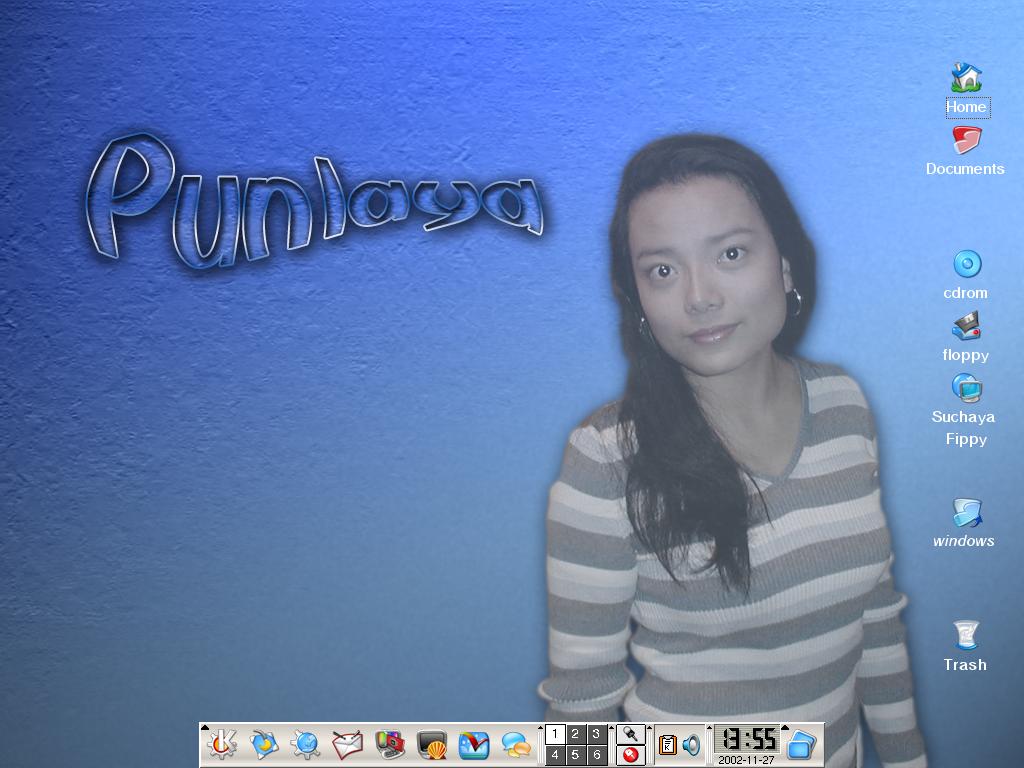Viewport: 1024px width, 768px height.
Task: Open the Konqueror web browser gear-globe icon
Action: [306, 744]
